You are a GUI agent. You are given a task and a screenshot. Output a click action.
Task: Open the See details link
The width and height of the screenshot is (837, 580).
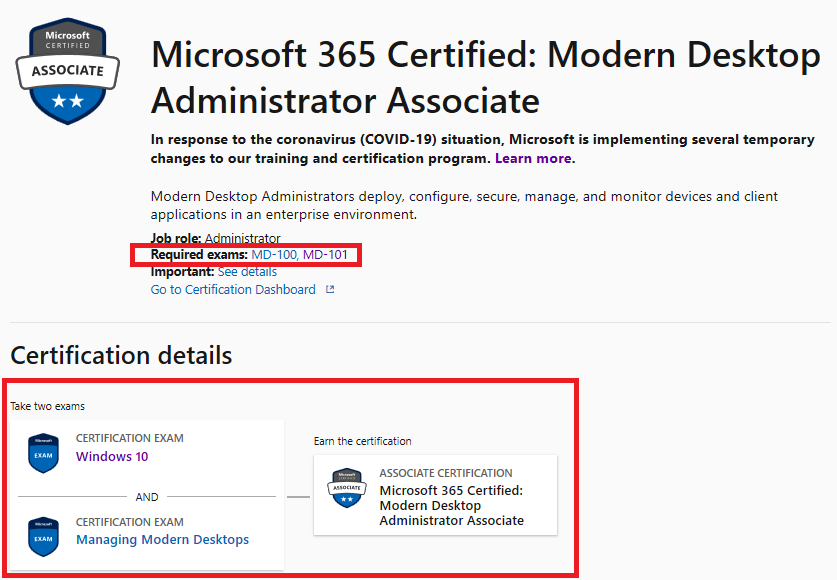[x=247, y=272]
